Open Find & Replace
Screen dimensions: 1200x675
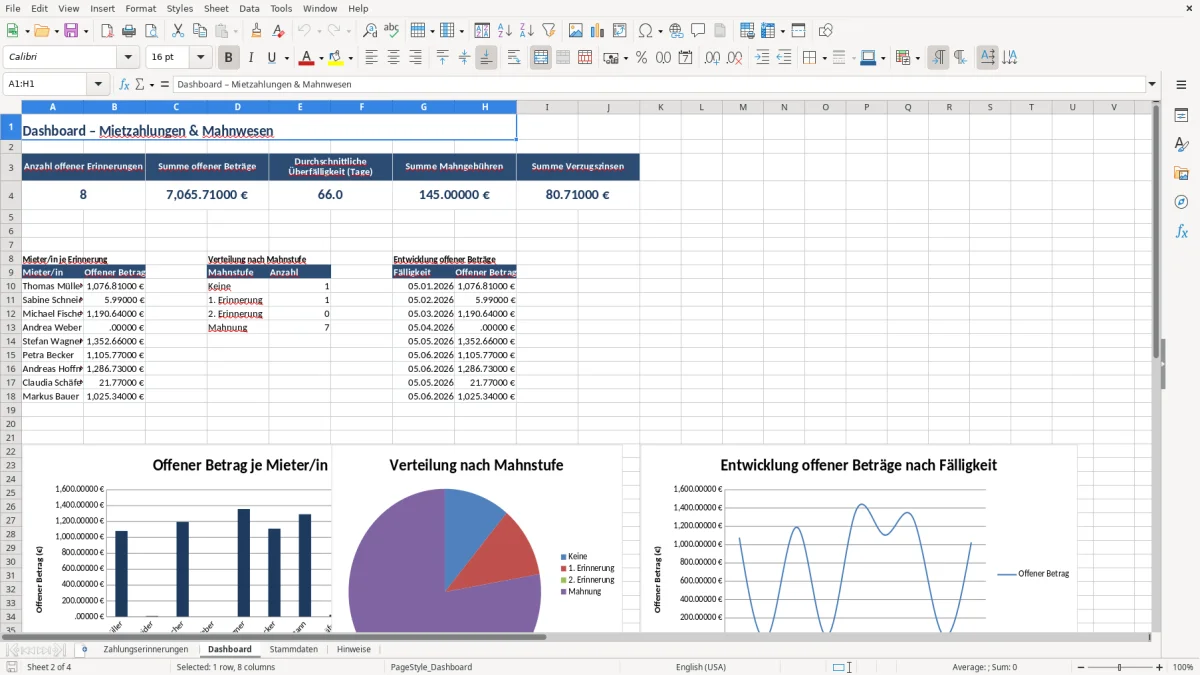pyautogui.click(x=370, y=31)
